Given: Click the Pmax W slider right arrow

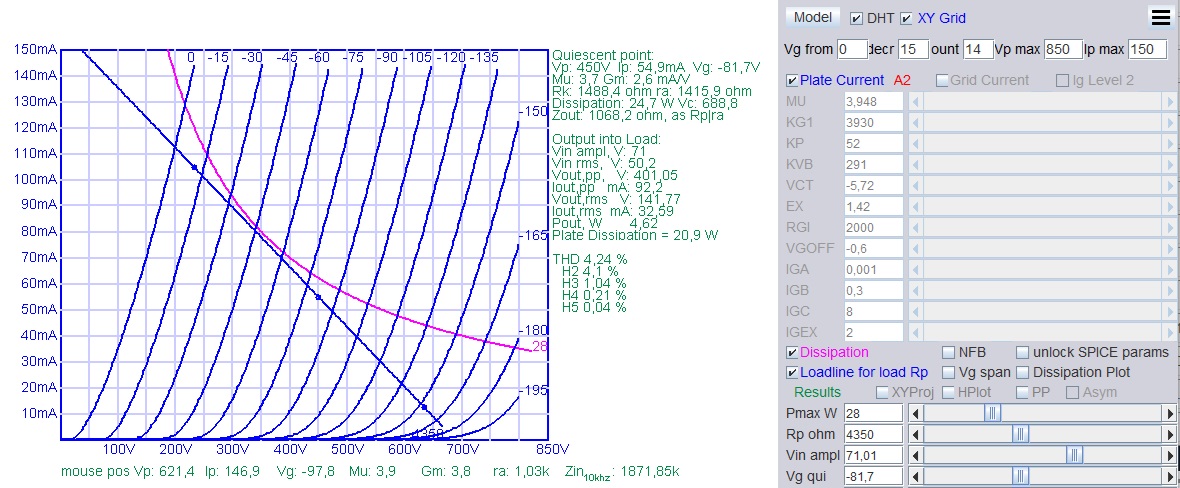Looking at the screenshot, I should tap(1170, 413).
